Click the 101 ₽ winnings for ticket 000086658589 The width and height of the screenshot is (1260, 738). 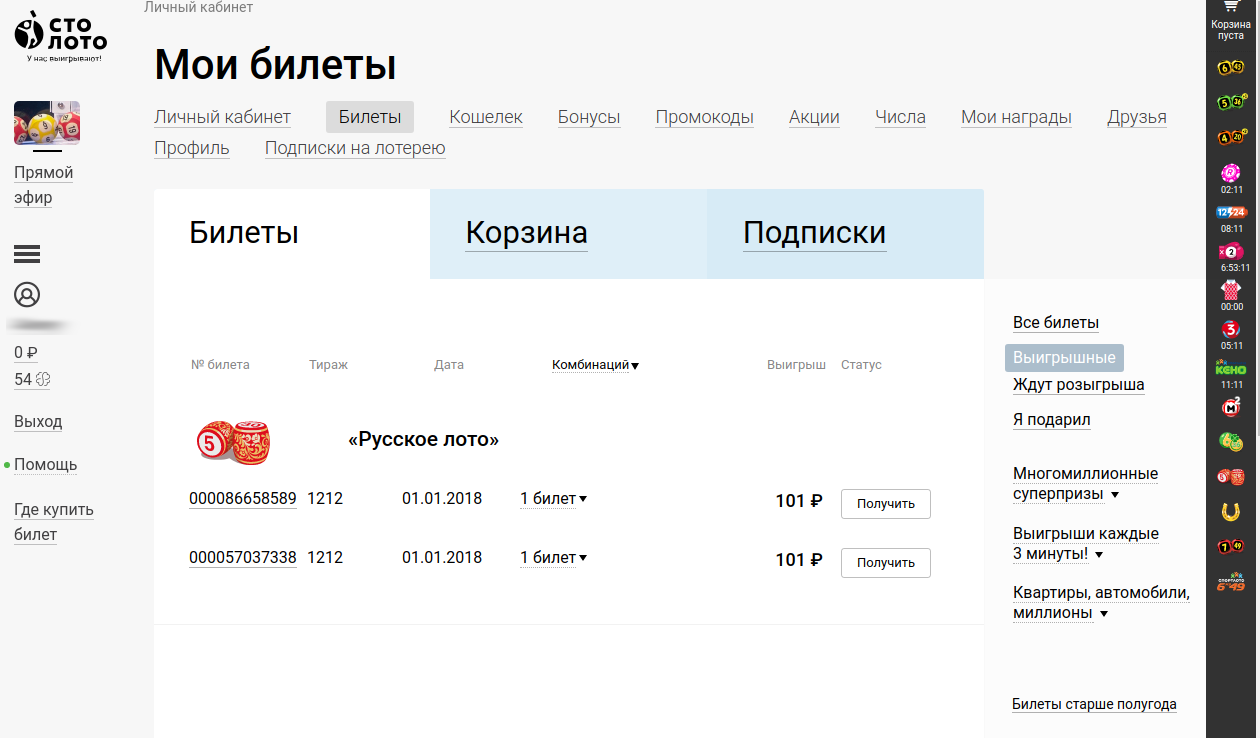[x=799, y=501]
